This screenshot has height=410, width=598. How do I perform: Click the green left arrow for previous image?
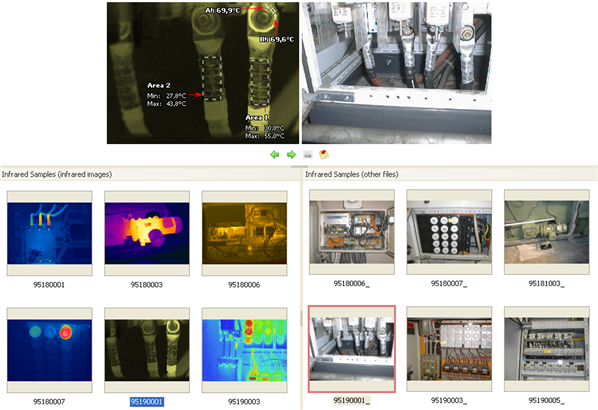tap(274, 154)
